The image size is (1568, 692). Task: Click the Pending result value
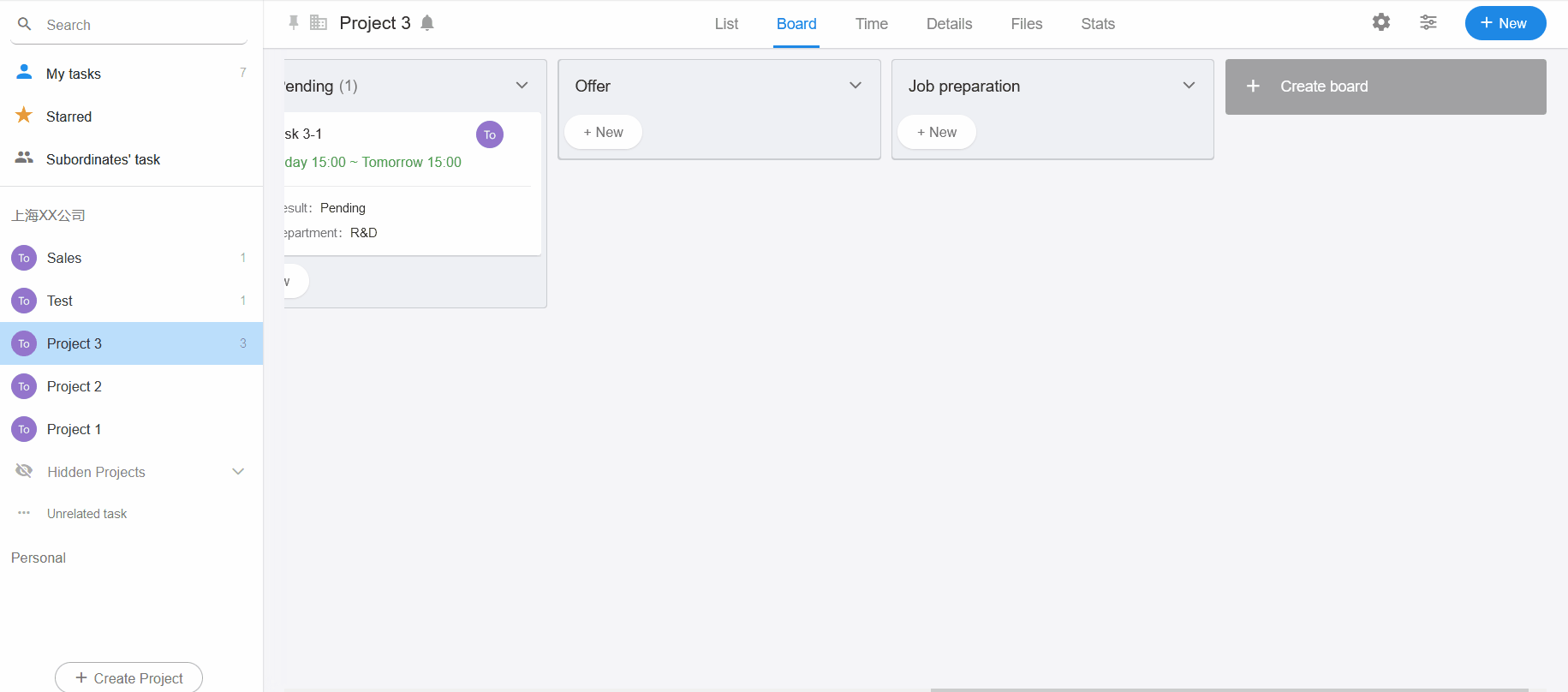pos(343,208)
